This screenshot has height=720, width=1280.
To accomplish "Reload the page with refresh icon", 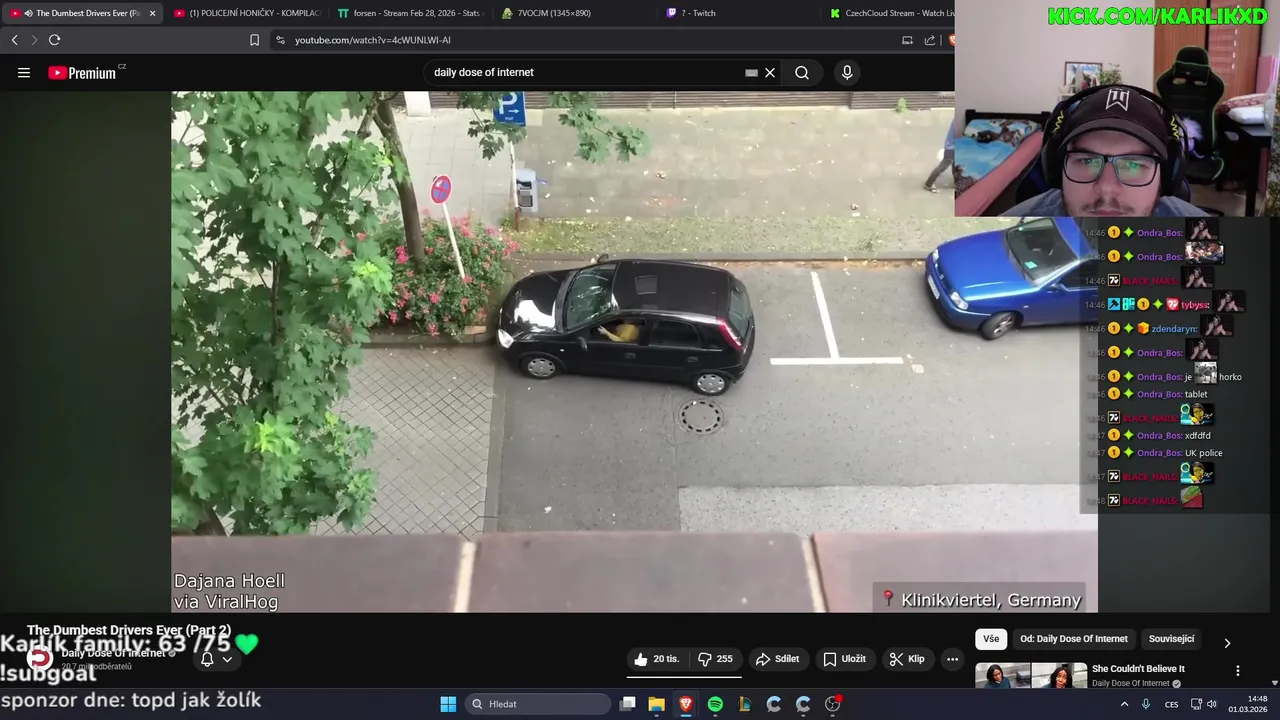I will [54, 40].
